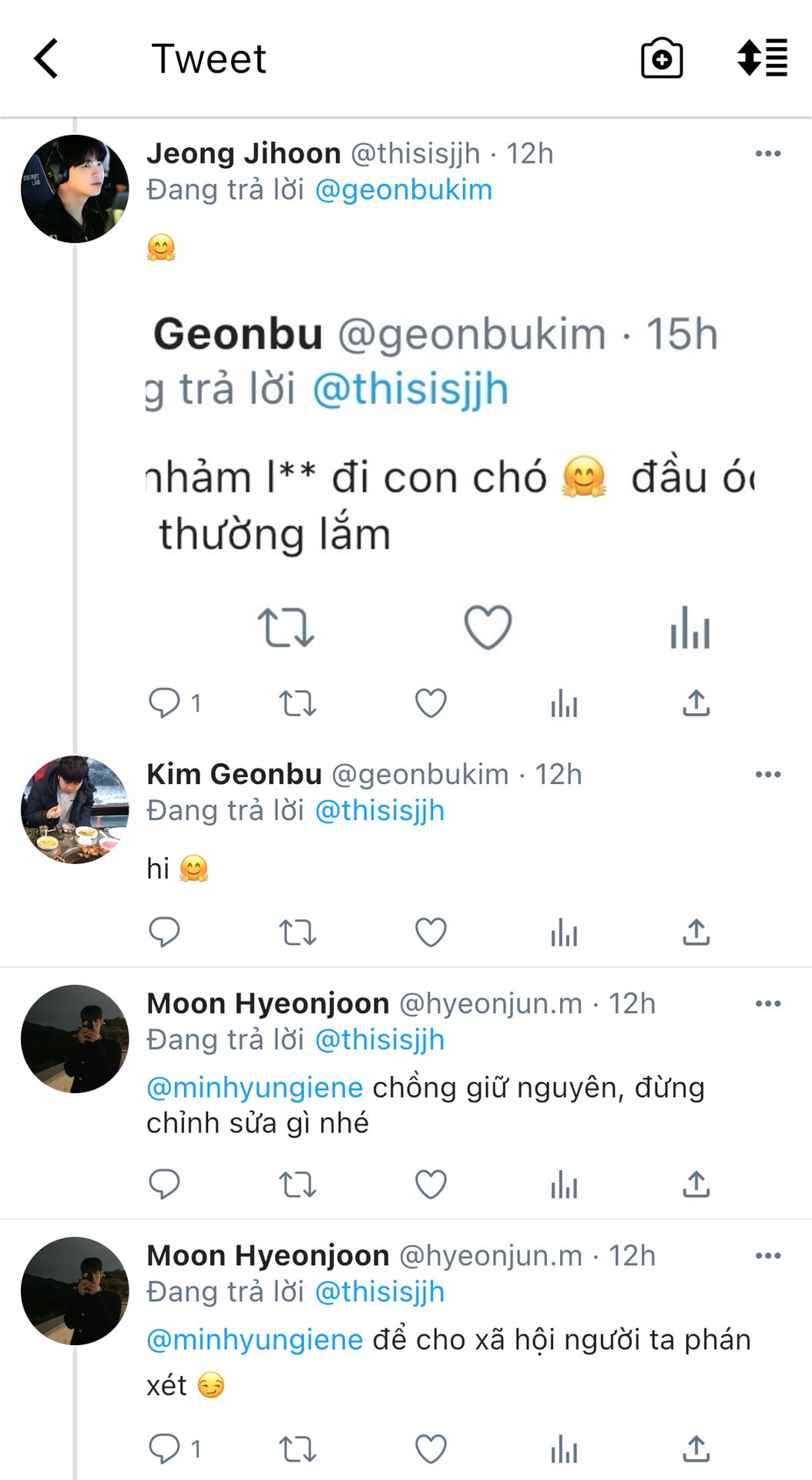The width and height of the screenshot is (812, 1480).
Task: View analytics for Kim Geonbu's reply
Action: (x=564, y=933)
